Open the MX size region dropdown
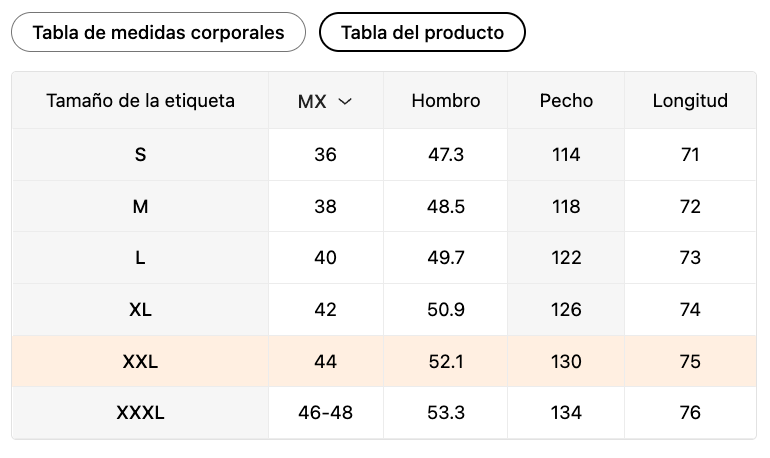 [325, 101]
